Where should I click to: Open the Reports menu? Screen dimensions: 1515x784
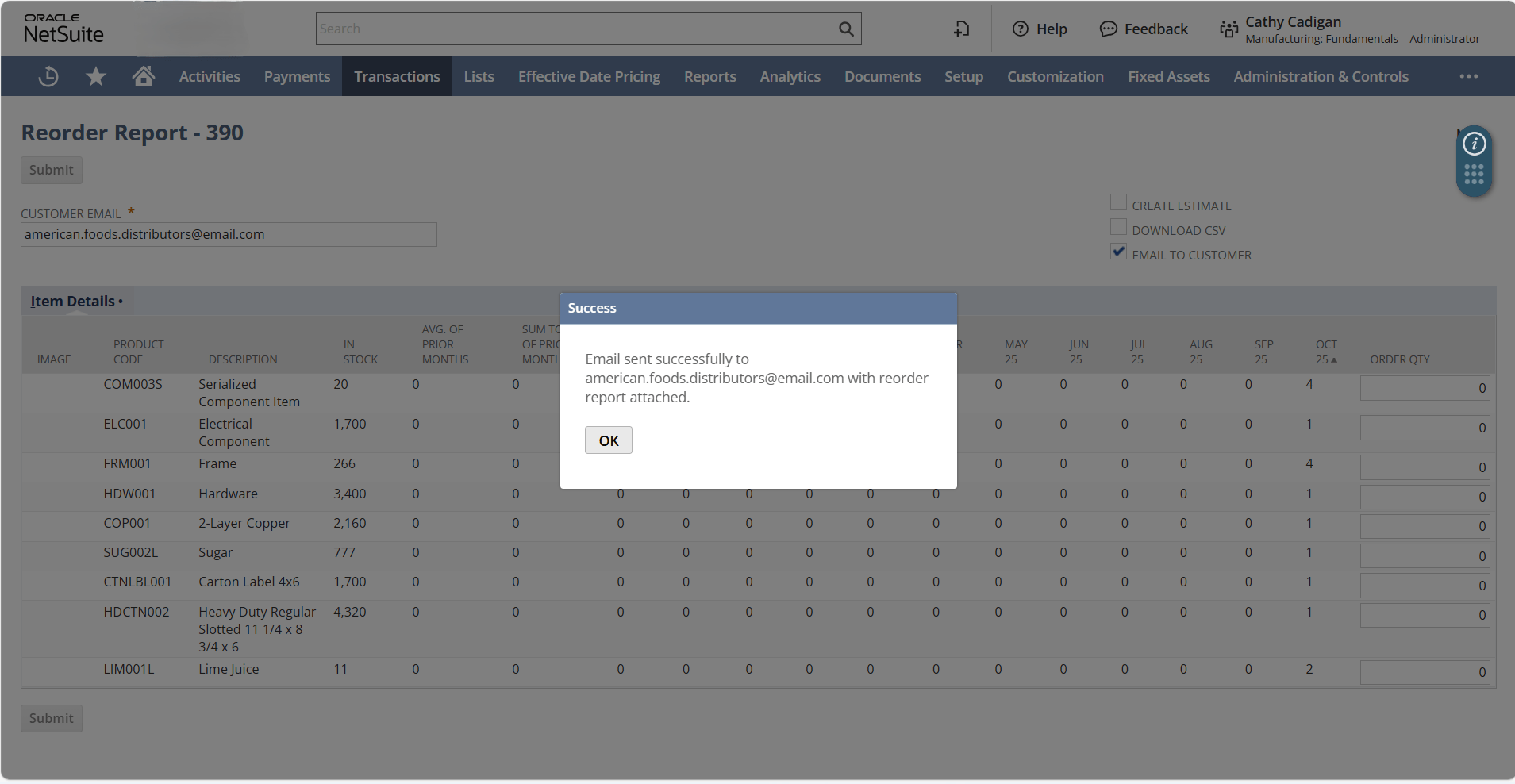[x=709, y=76]
